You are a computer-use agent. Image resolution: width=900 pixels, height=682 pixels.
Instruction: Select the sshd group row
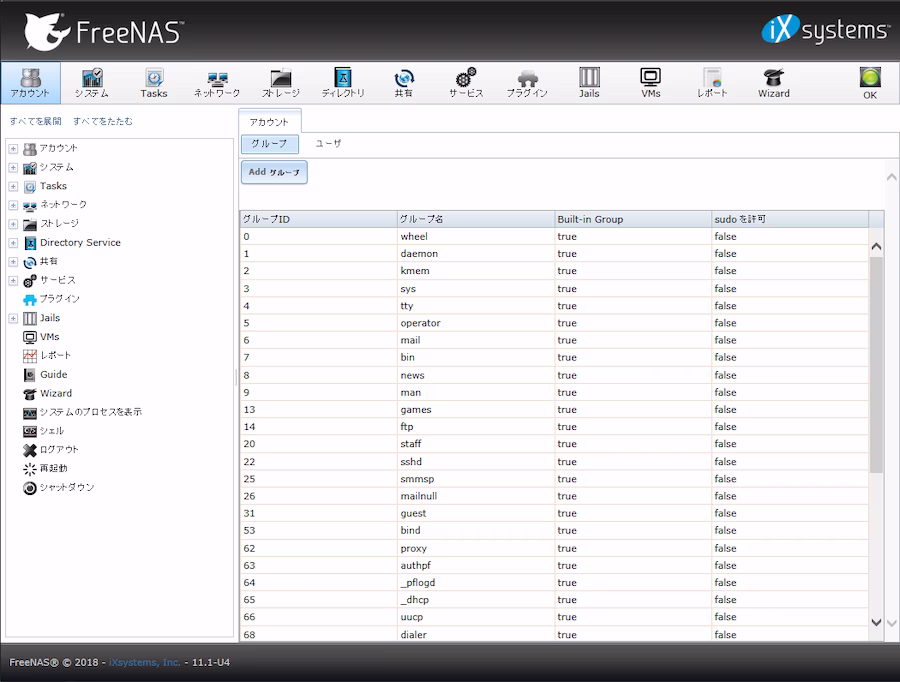(x=554, y=462)
